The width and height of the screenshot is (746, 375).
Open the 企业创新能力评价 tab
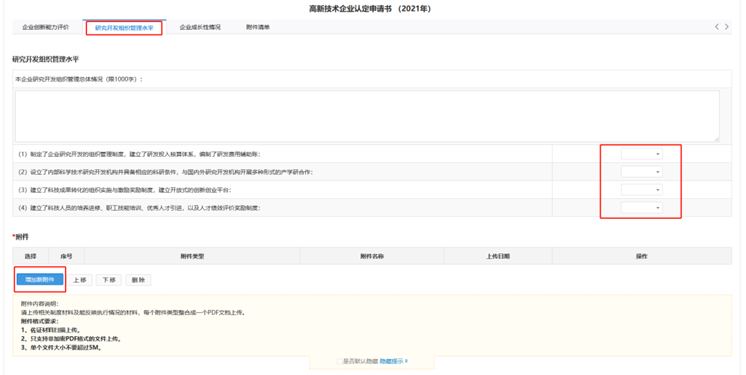46,27
